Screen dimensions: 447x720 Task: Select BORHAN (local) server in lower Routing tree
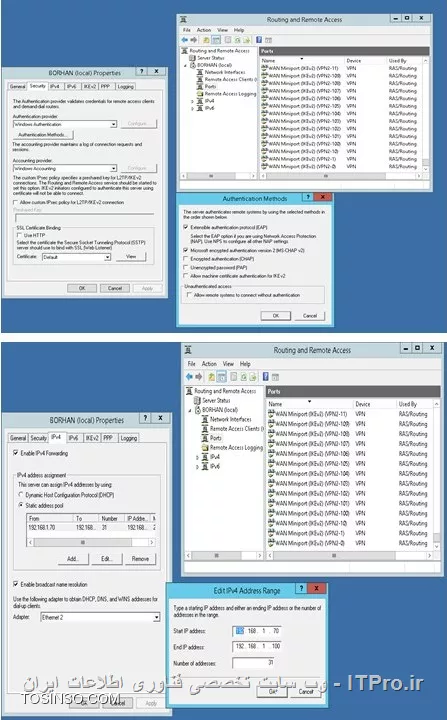pyautogui.click(x=220, y=410)
